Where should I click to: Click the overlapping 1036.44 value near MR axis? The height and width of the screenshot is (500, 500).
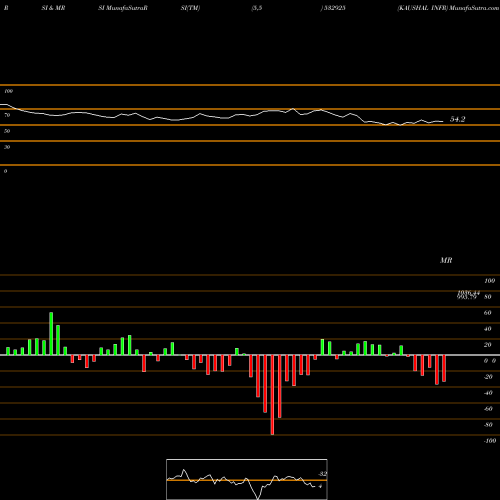469,293
